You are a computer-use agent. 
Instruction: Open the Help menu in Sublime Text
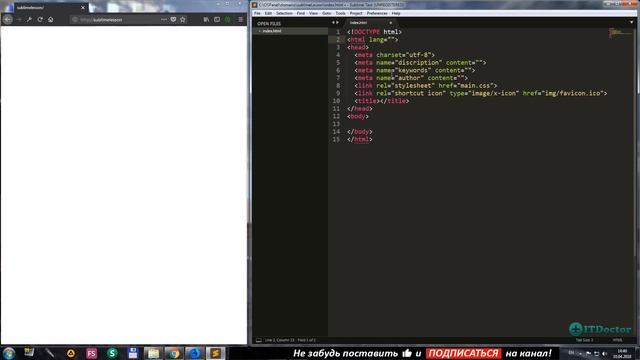[396, 13]
